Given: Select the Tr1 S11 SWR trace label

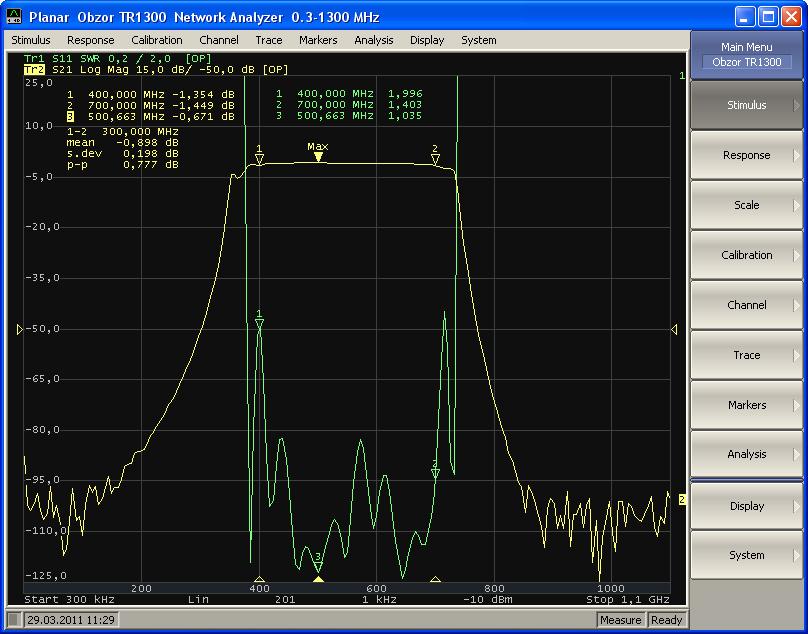Looking at the screenshot, I should 117,58.
